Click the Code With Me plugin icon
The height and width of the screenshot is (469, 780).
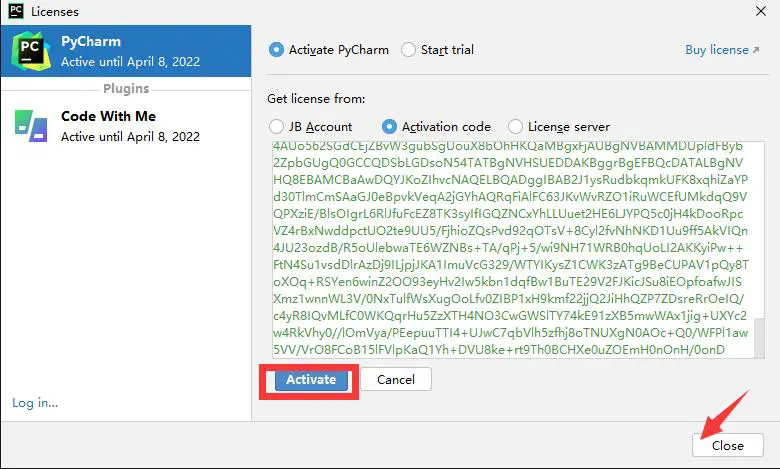30,123
